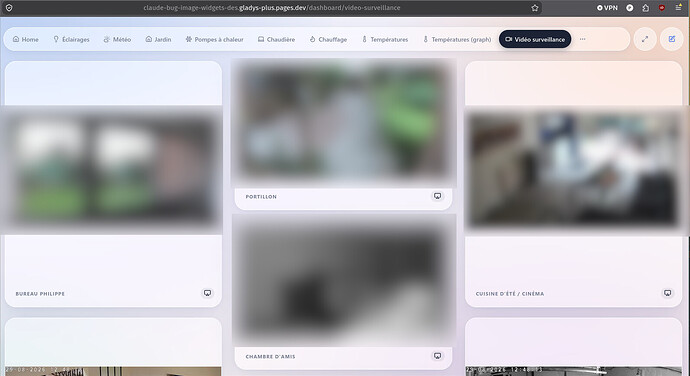Open live view icon for Bureau Philippe camera
Viewport: 690px width, 376px height.
click(x=207, y=293)
